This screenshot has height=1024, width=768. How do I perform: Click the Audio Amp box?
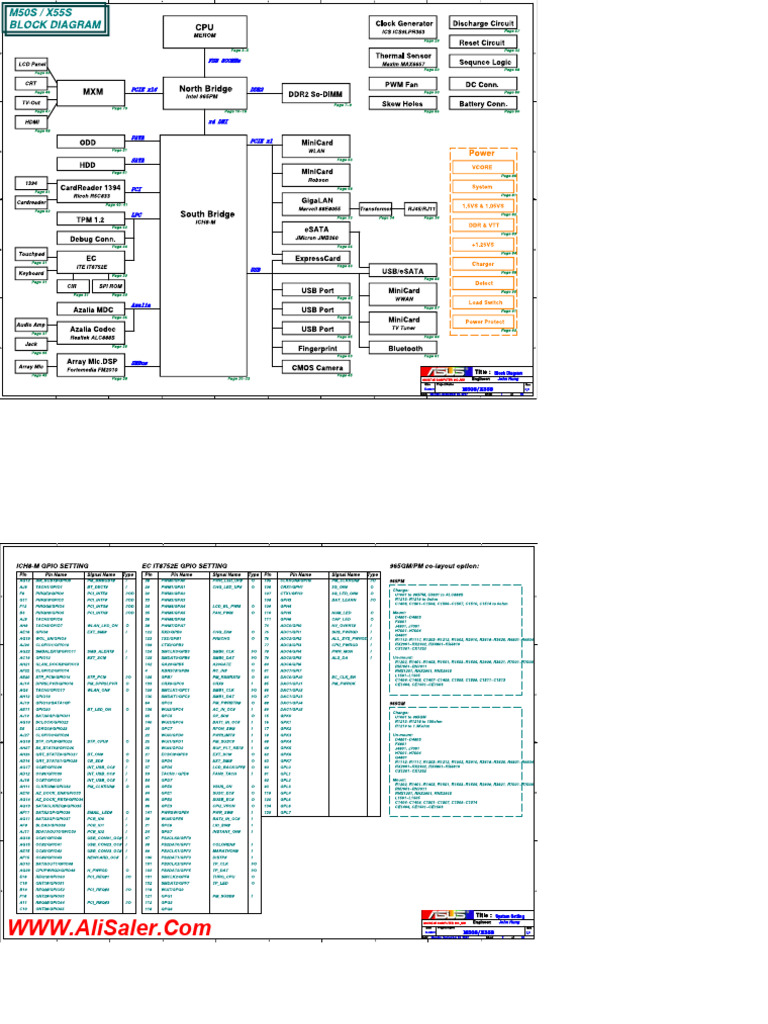point(31,325)
